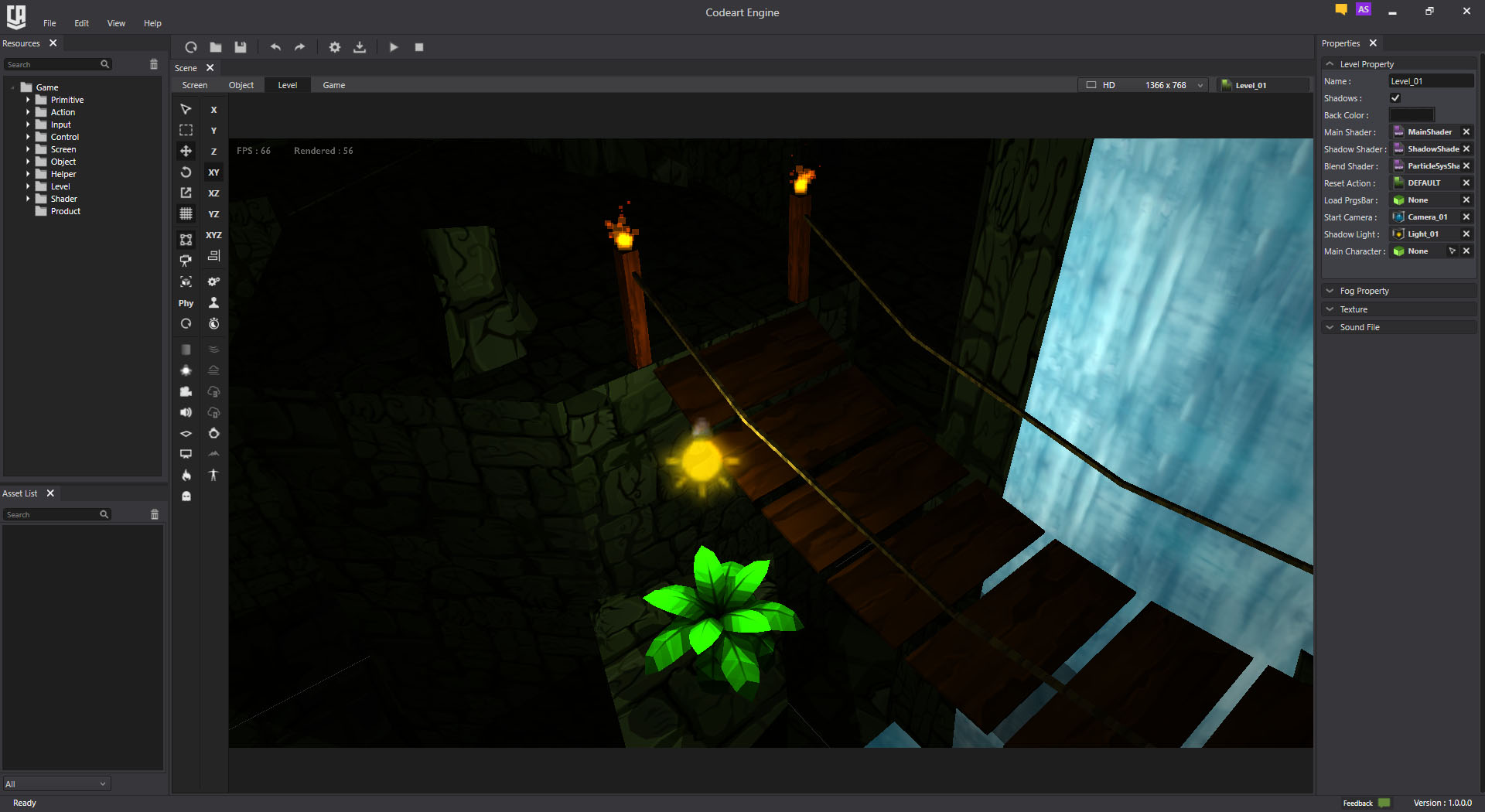Click the Back Color swatch
The image size is (1485, 812).
tap(1412, 115)
